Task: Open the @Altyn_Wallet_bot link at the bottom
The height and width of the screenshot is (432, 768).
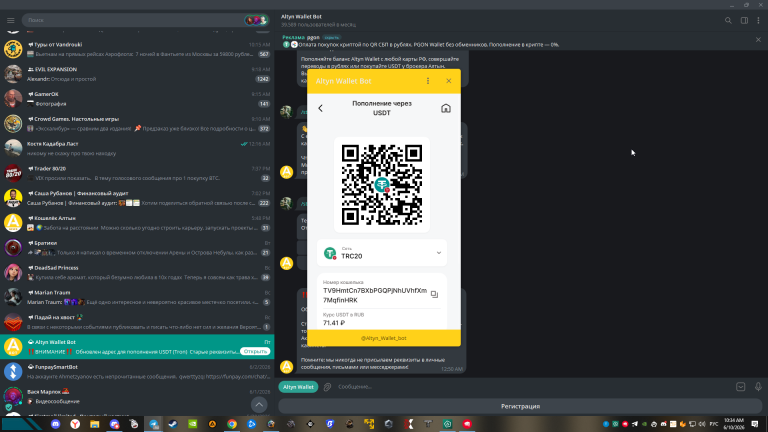Action: (384, 338)
